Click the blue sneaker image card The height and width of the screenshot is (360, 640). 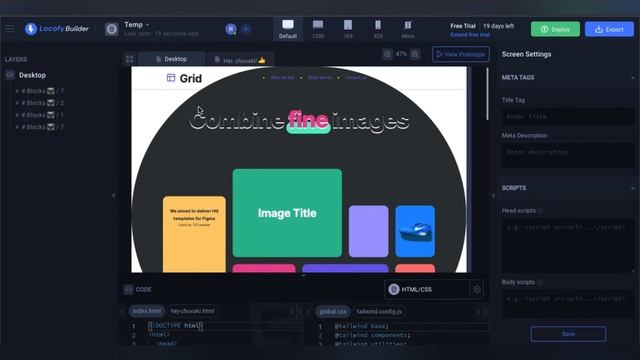tap(415, 231)
